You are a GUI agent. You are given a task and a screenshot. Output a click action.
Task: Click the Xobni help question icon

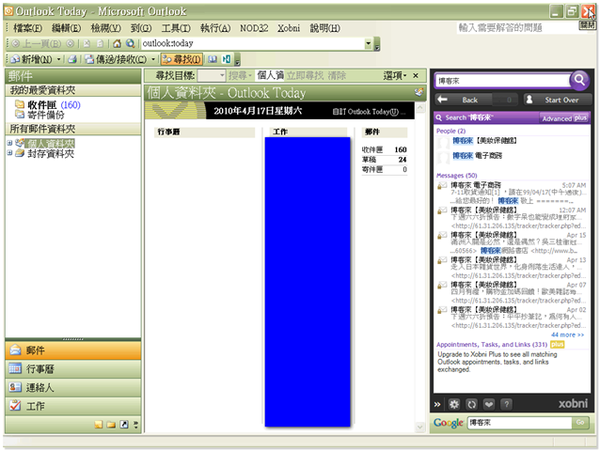[506, 404]
